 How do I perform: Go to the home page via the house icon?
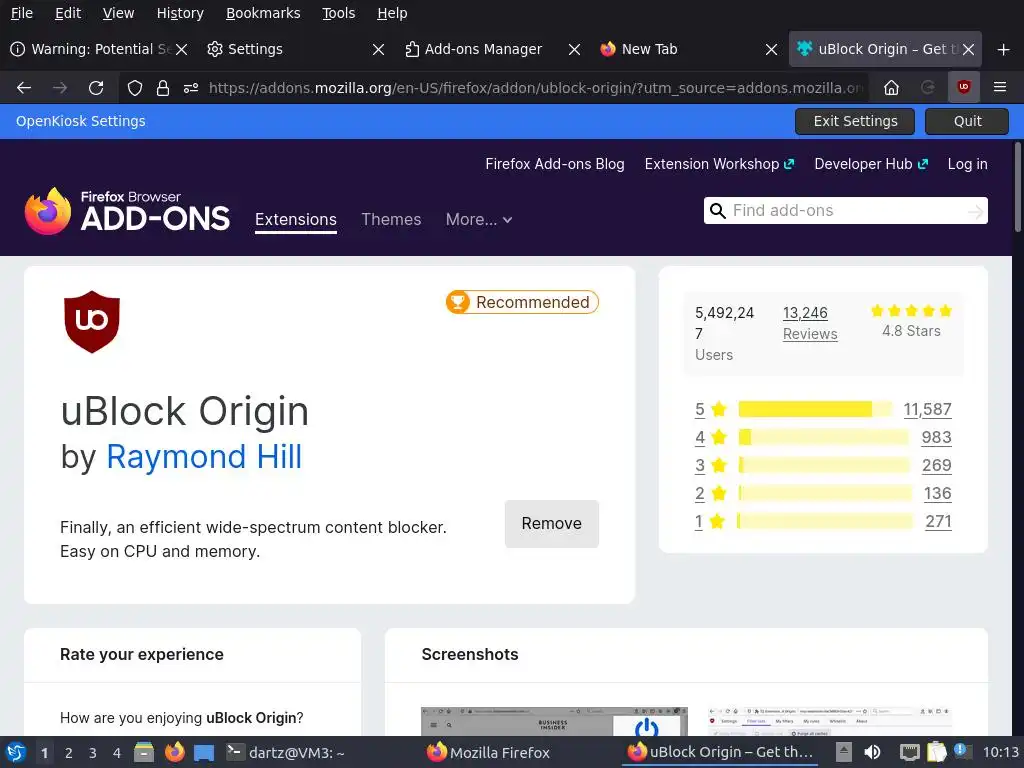click(891, 88)
